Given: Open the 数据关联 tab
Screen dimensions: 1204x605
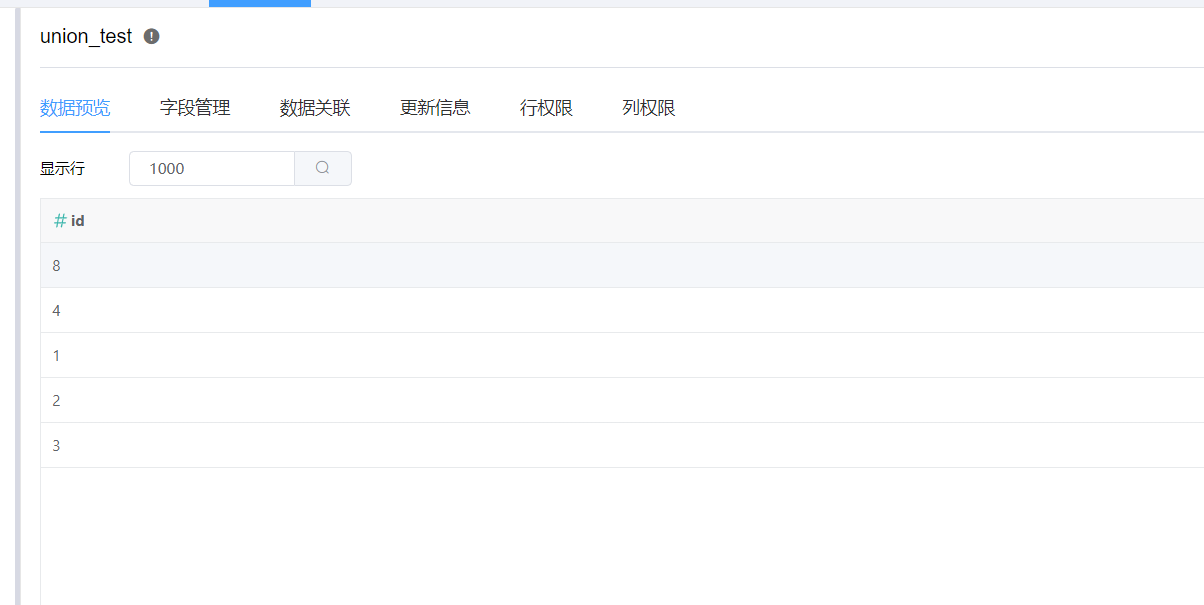Looking at the screenshot, I should tap(315, 108).
